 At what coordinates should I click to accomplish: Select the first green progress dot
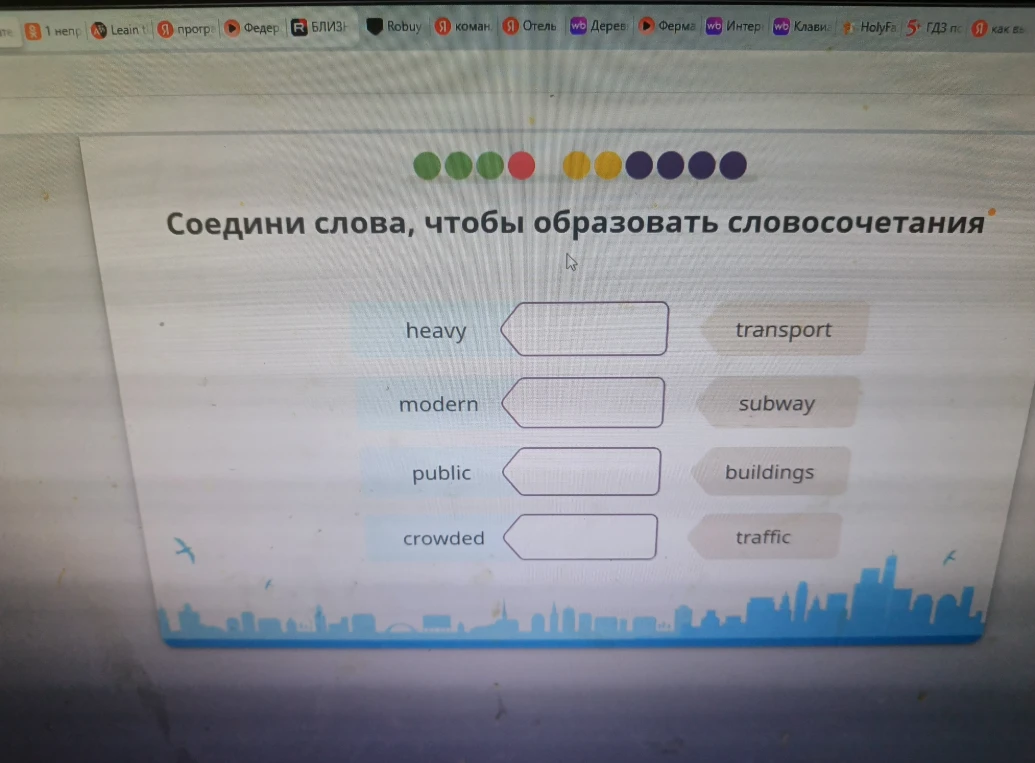[x=427, y=166]
